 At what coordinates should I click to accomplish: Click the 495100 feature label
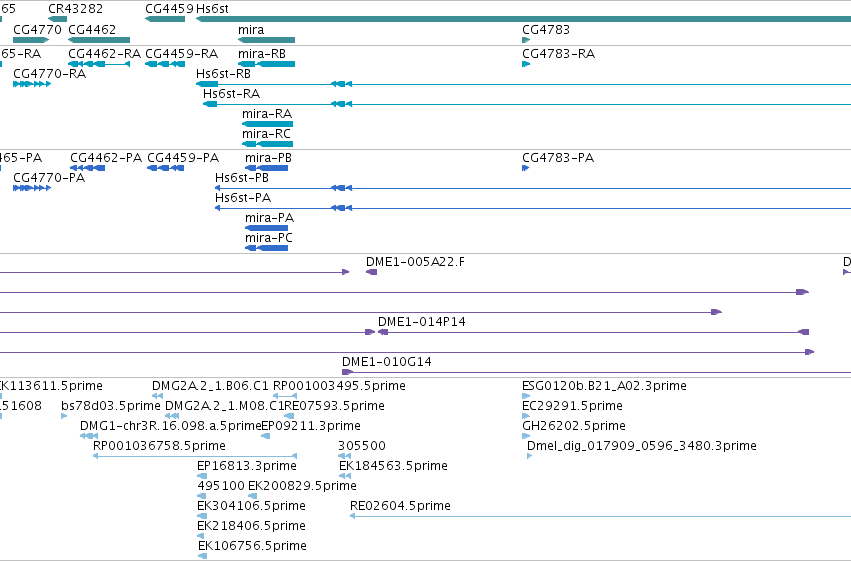click(x=221, y=486)
